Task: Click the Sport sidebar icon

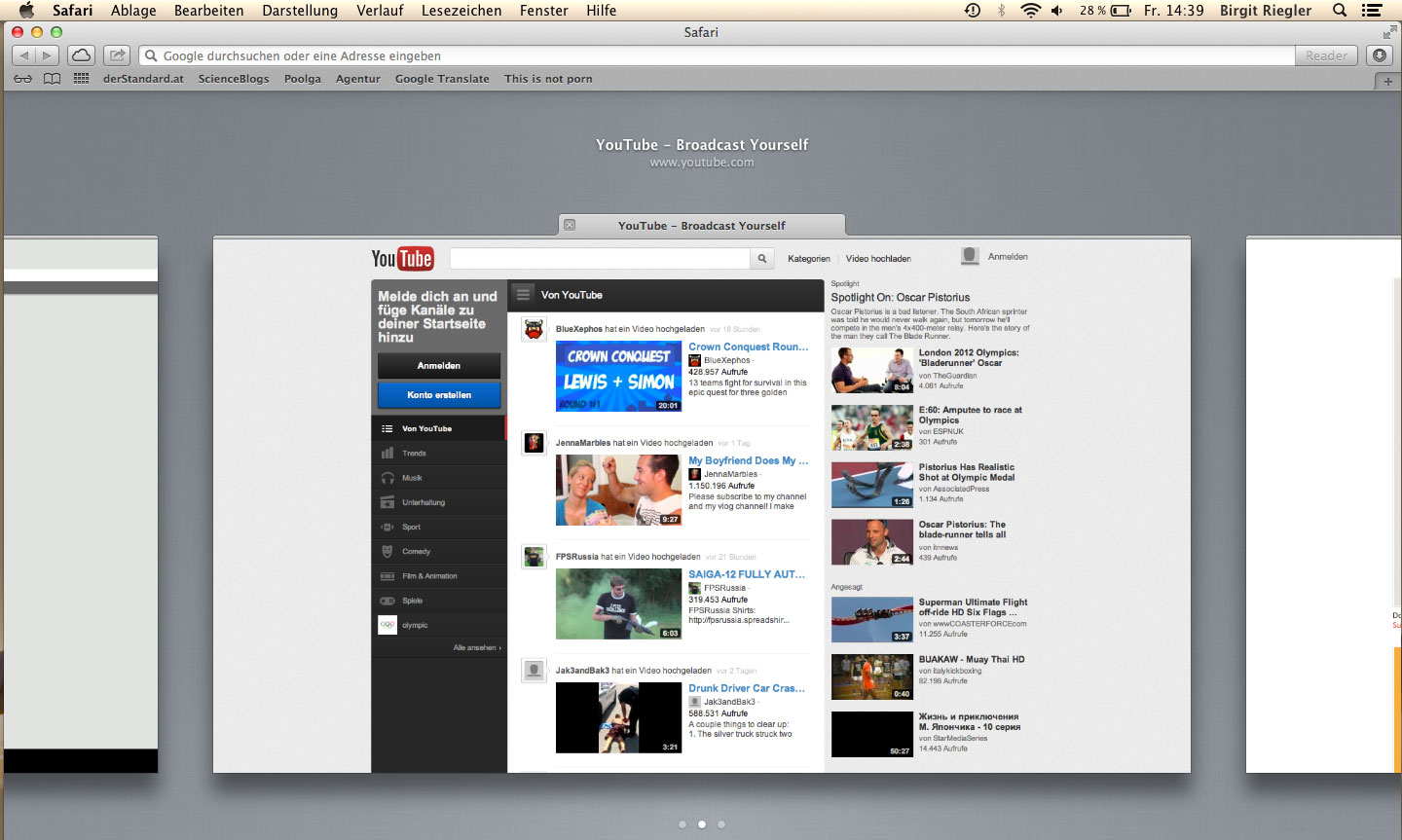Action: point(387,527)
